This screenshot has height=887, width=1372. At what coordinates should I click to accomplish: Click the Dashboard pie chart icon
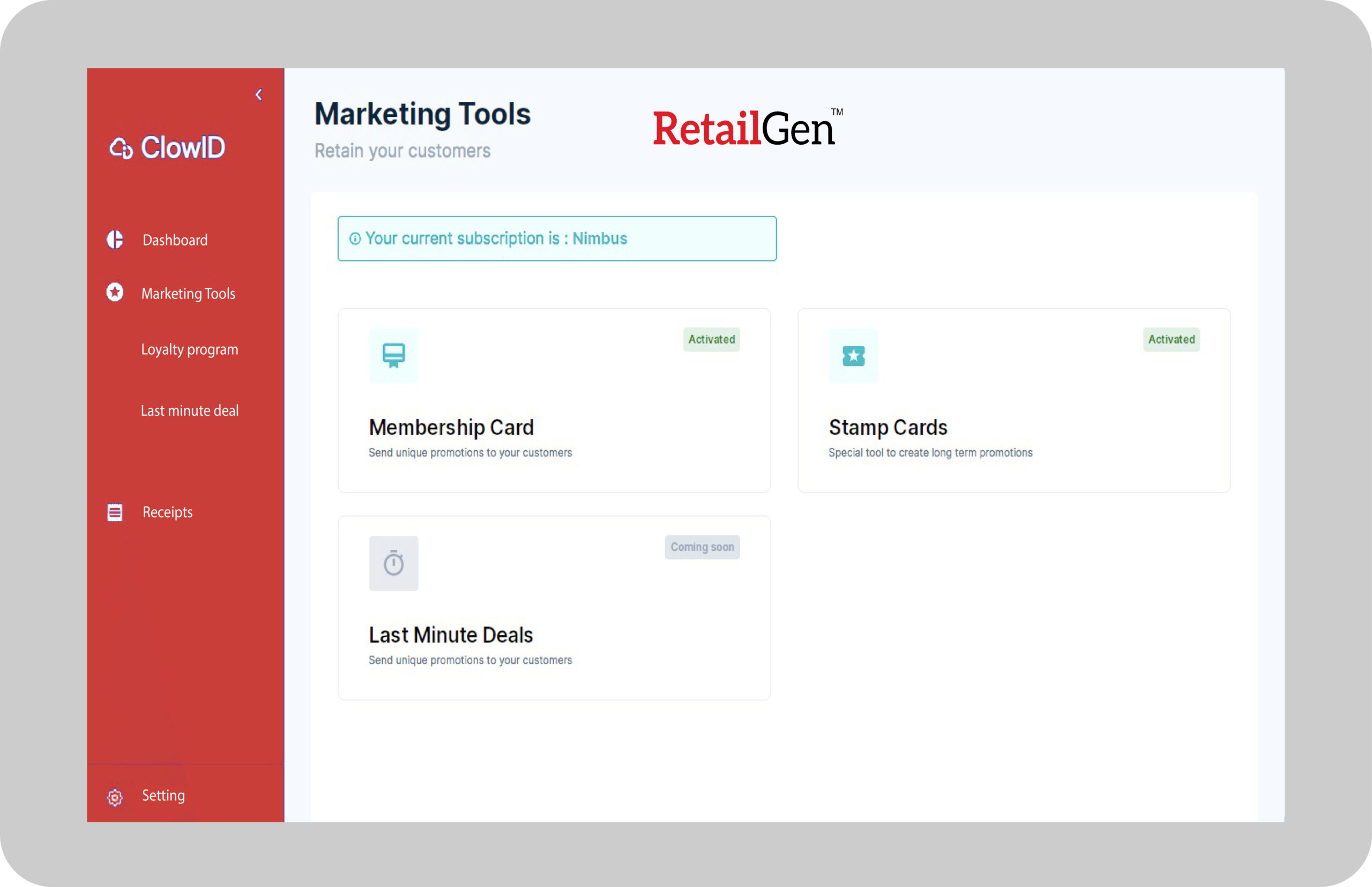pyautogui.click(x=115, y=239)
